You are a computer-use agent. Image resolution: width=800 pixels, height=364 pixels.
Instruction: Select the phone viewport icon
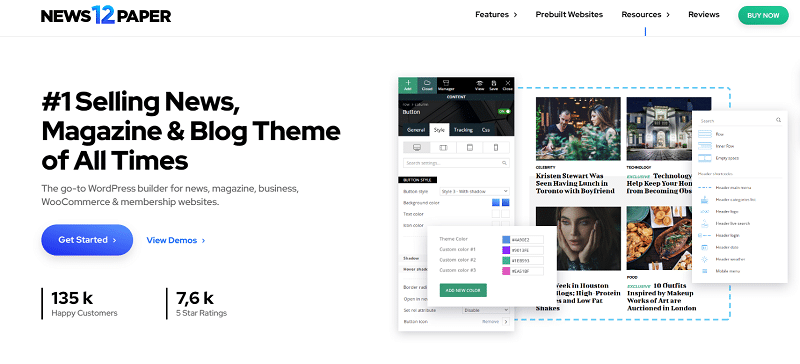pos(495,148)
